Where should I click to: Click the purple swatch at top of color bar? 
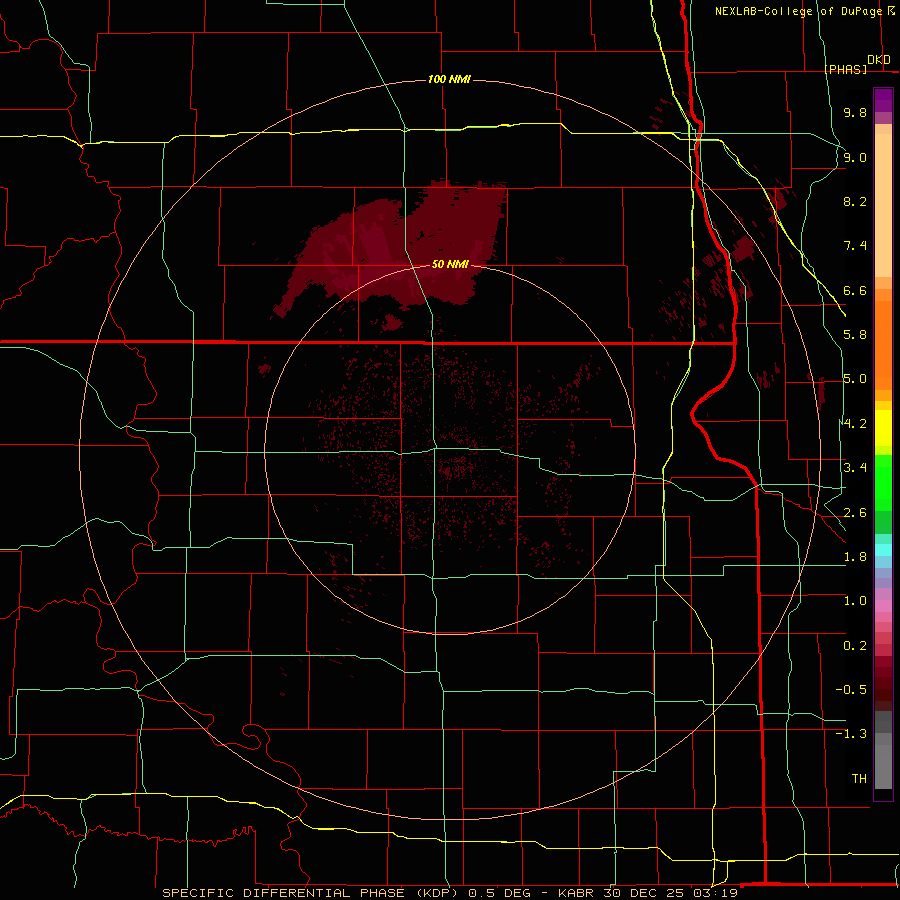click(883, 100)
